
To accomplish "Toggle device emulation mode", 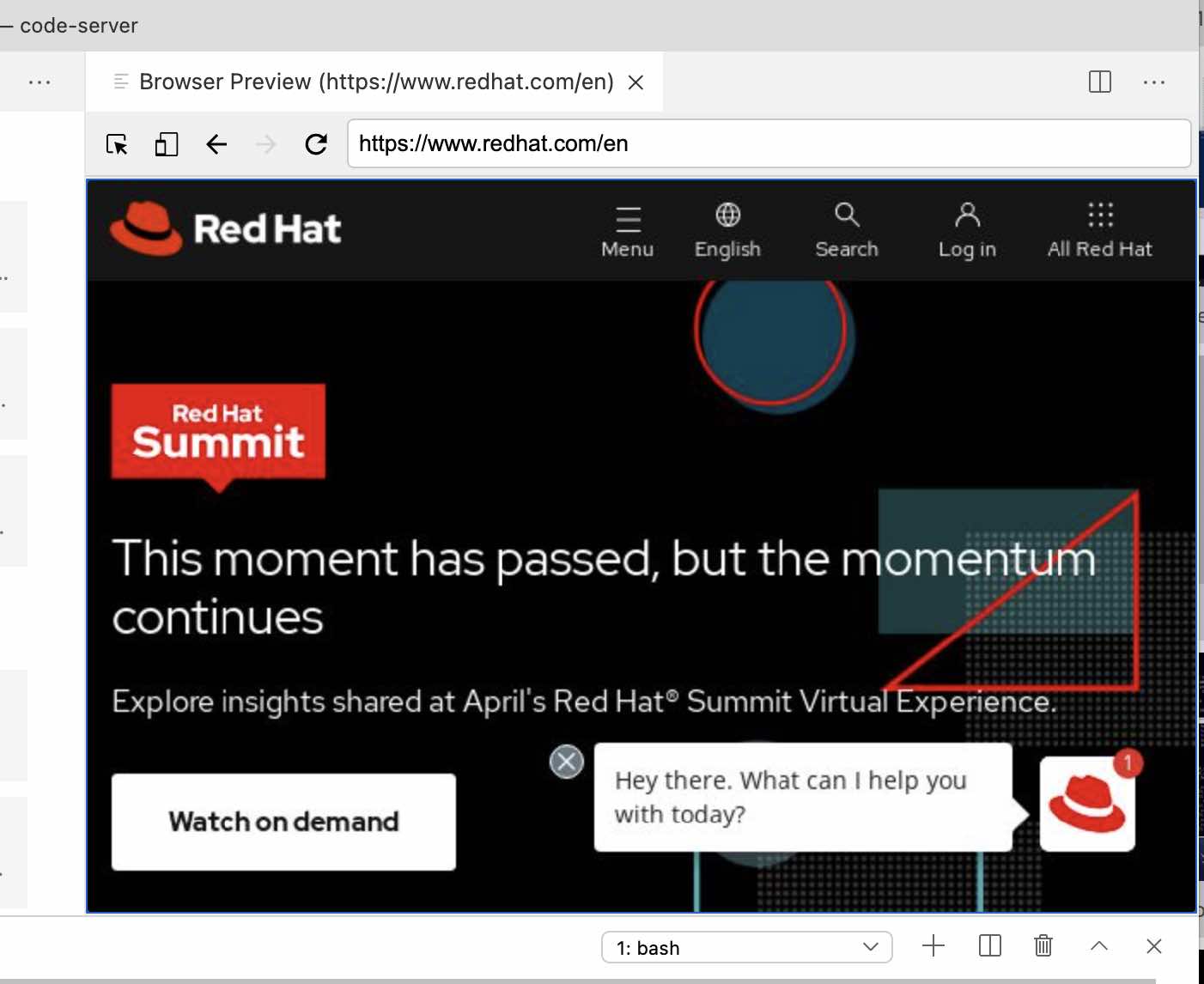I will tap(166, 143).
